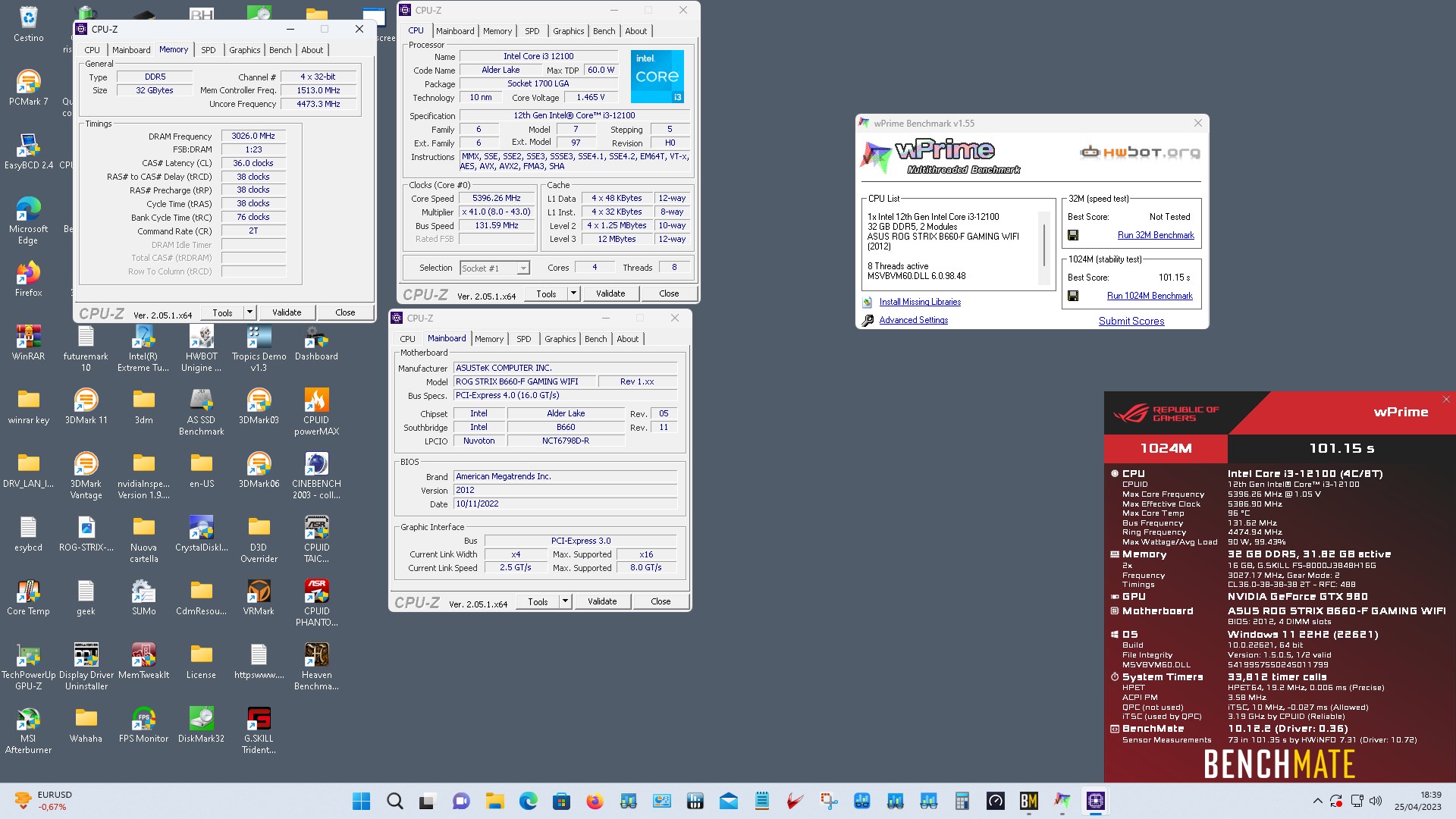Launch Tropics Demo v1.3 shortcut
This screenshot has width=1456, height=819.
click(259, 348)
